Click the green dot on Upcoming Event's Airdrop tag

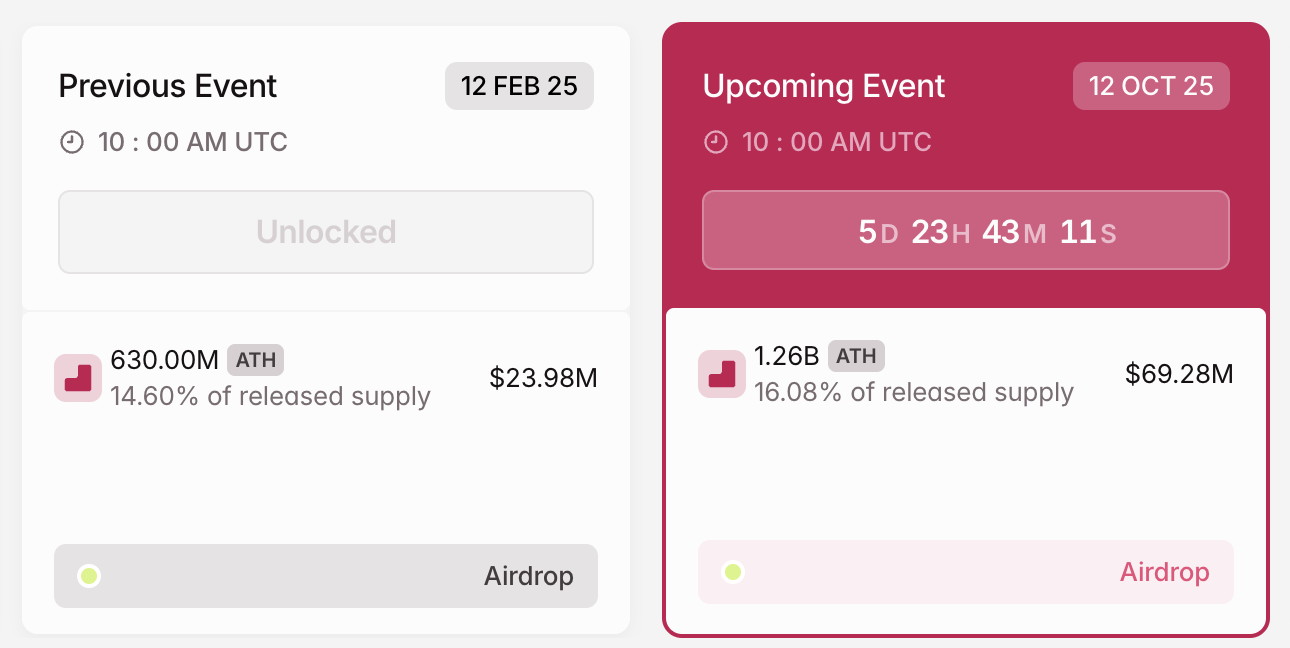[733, 572]
